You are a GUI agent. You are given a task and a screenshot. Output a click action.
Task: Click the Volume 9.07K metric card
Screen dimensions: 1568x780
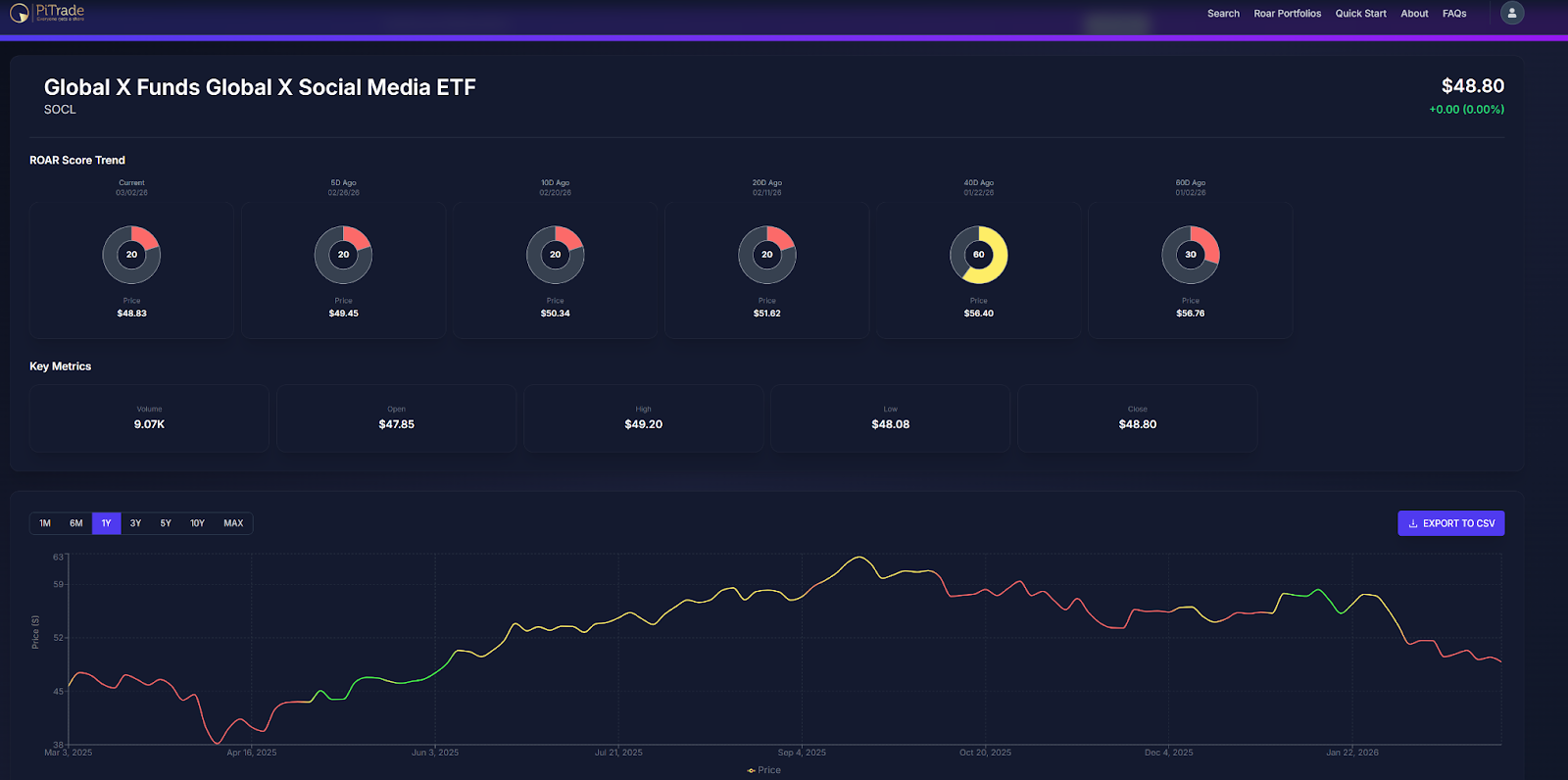pyautogui.click(x=149, y=418)
